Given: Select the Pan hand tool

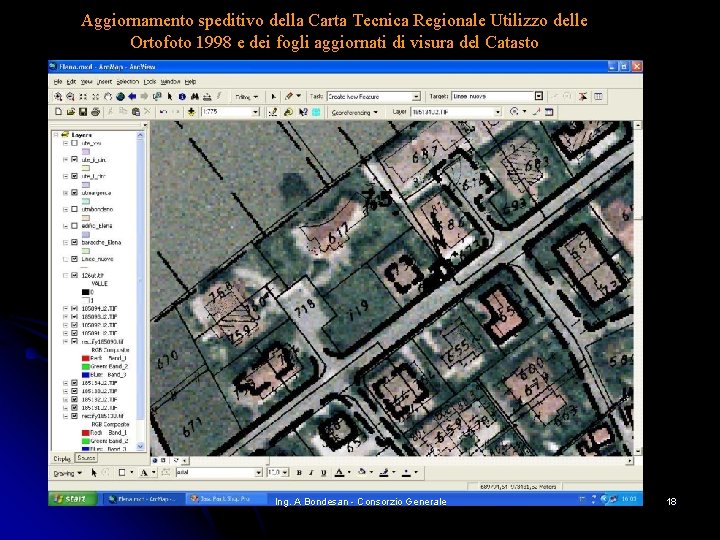Looking at the screenshot, I should tap(108, 96).
